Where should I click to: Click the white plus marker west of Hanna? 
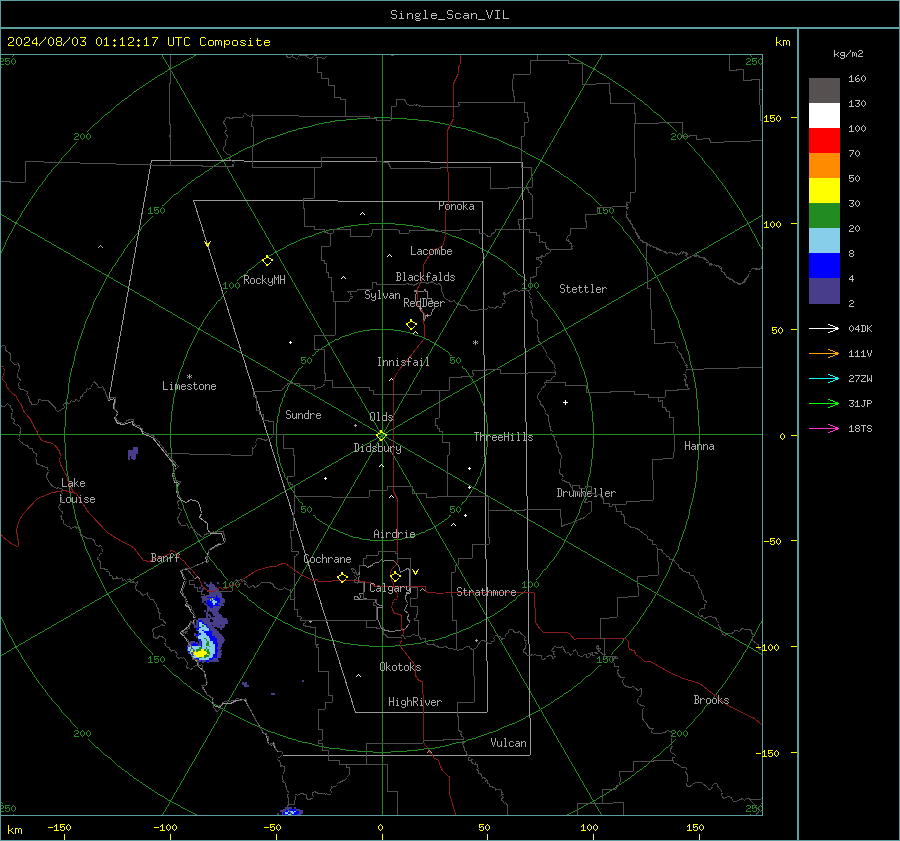(x=565, y=402)
